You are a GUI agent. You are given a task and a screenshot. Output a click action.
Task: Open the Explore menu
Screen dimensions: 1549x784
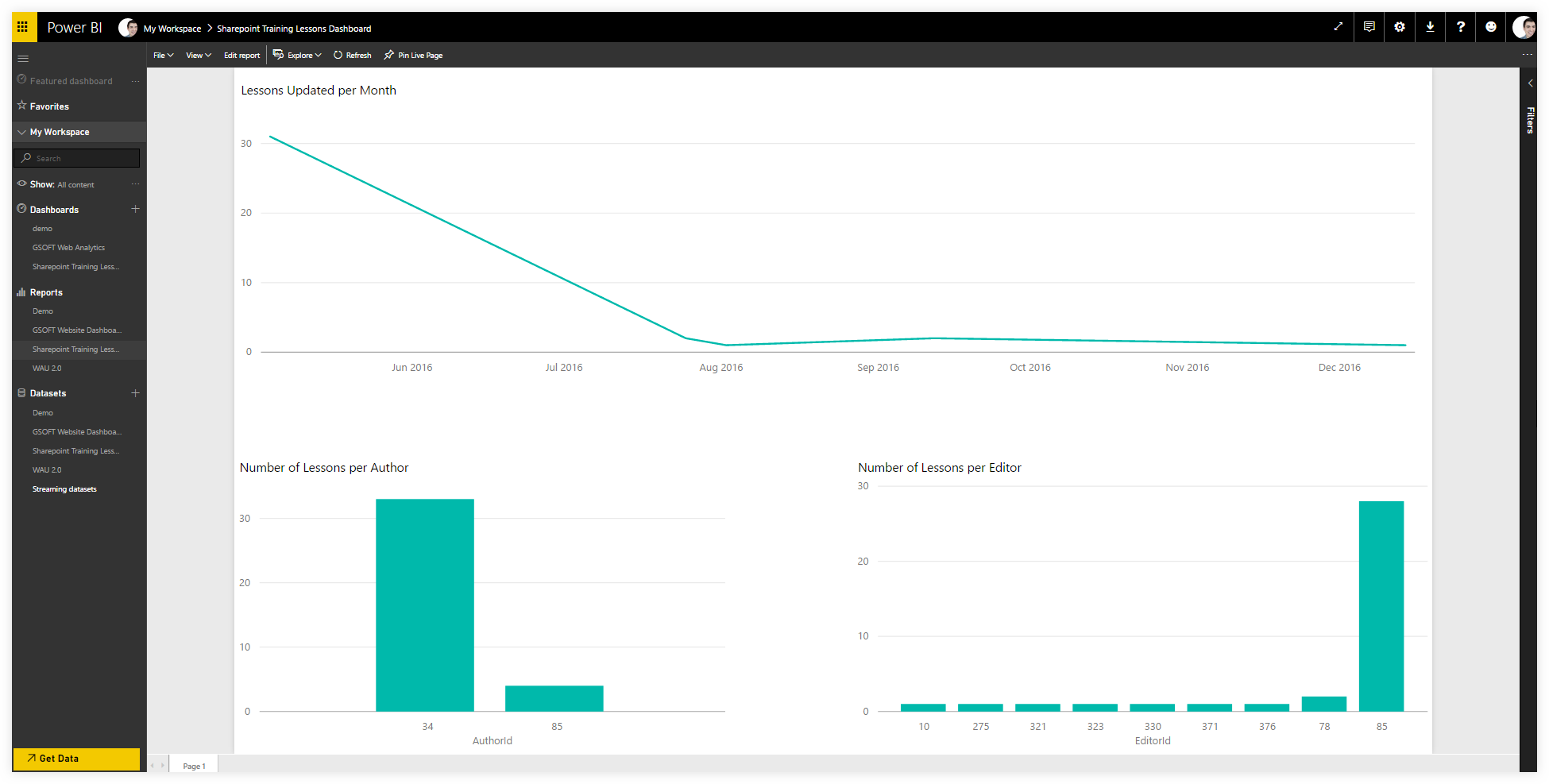coord(297,55)
